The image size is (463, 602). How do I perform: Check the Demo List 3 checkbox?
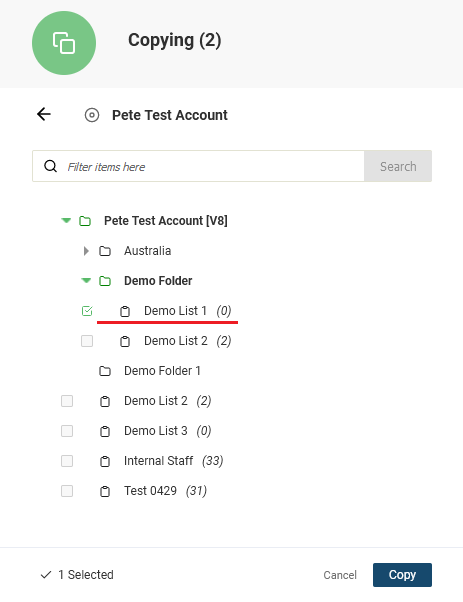[67, 431]
